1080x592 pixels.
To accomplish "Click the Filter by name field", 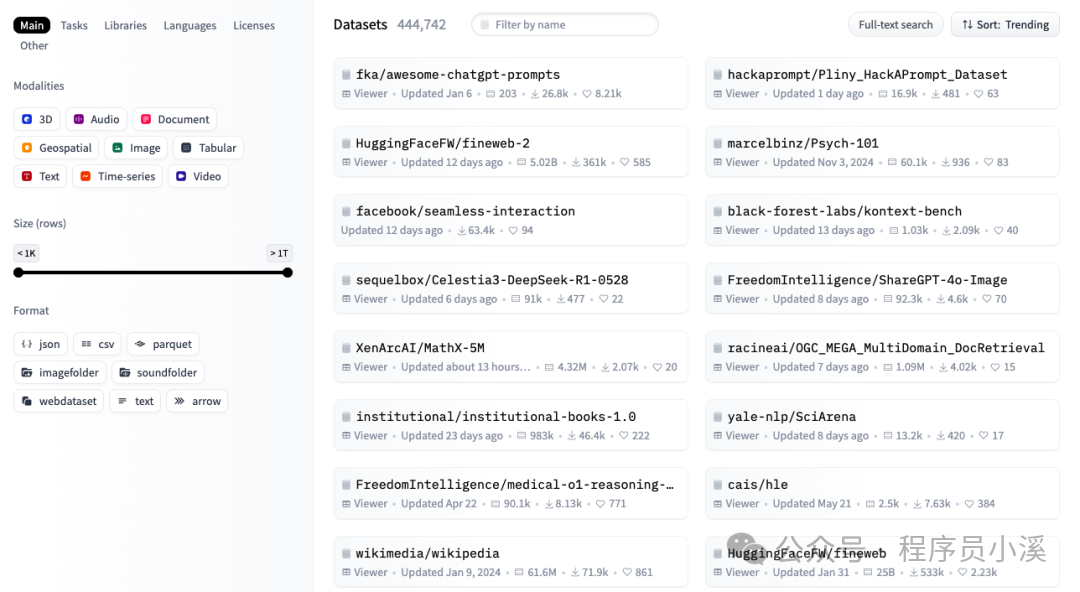I will click(x=565, y=25).
